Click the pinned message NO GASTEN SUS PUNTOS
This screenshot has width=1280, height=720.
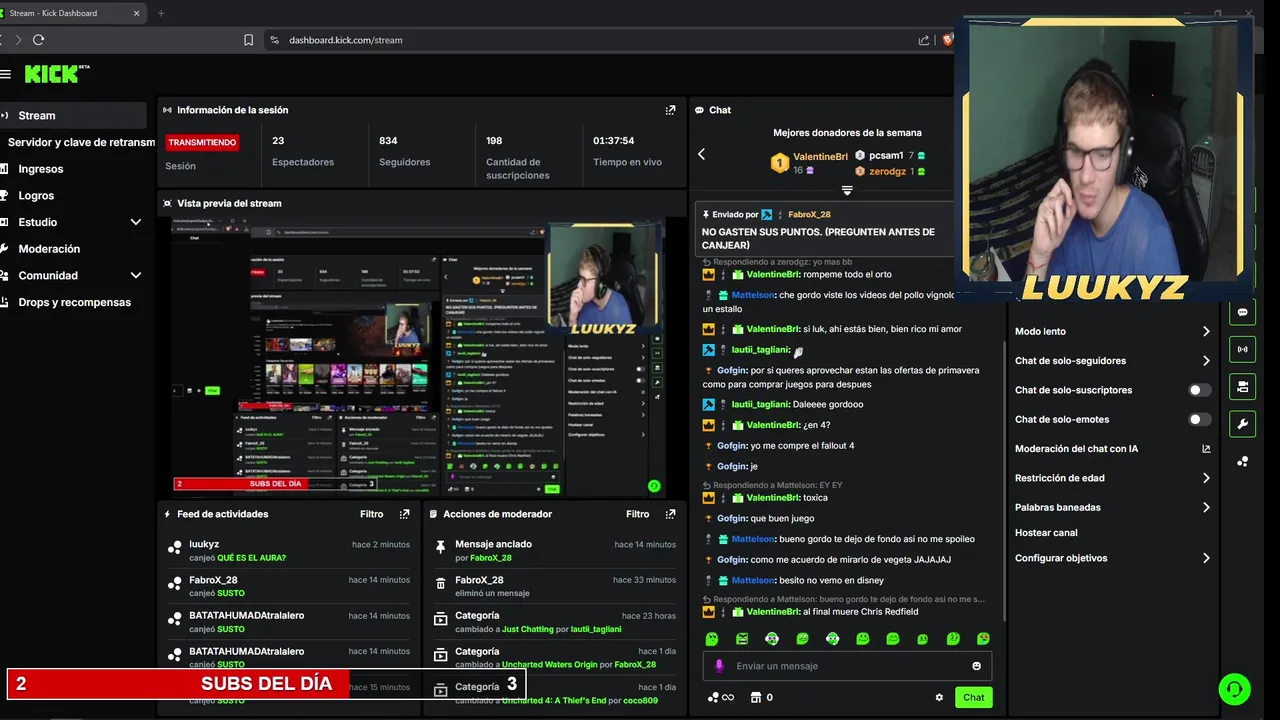coord(818,238)
